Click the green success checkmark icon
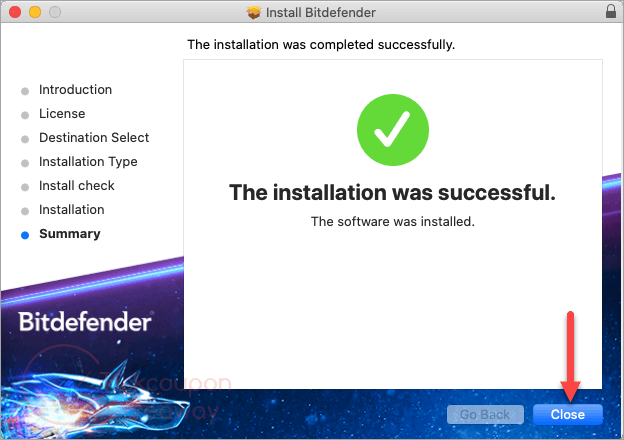Viewport: 624px width, 440px height. pyautogui.click(x=393, y=130)
